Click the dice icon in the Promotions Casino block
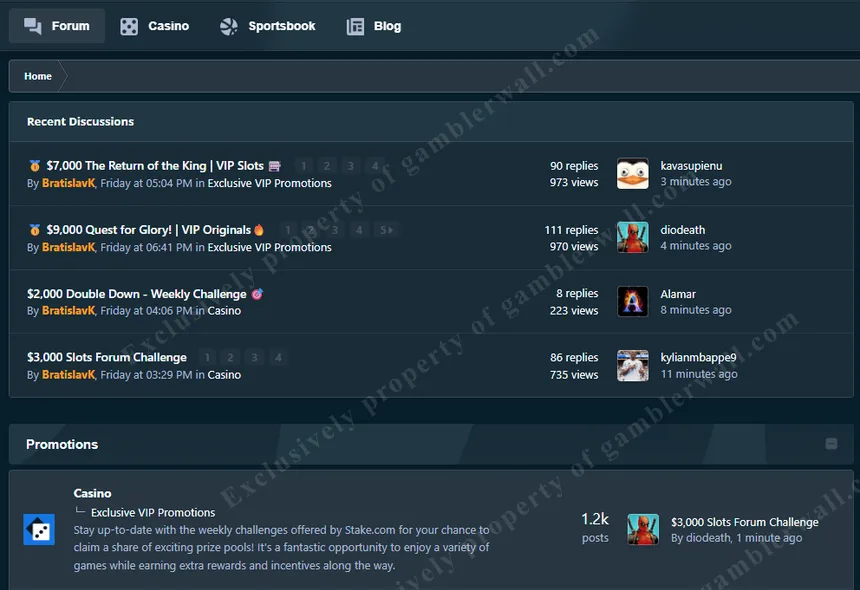 coord(39,529)
